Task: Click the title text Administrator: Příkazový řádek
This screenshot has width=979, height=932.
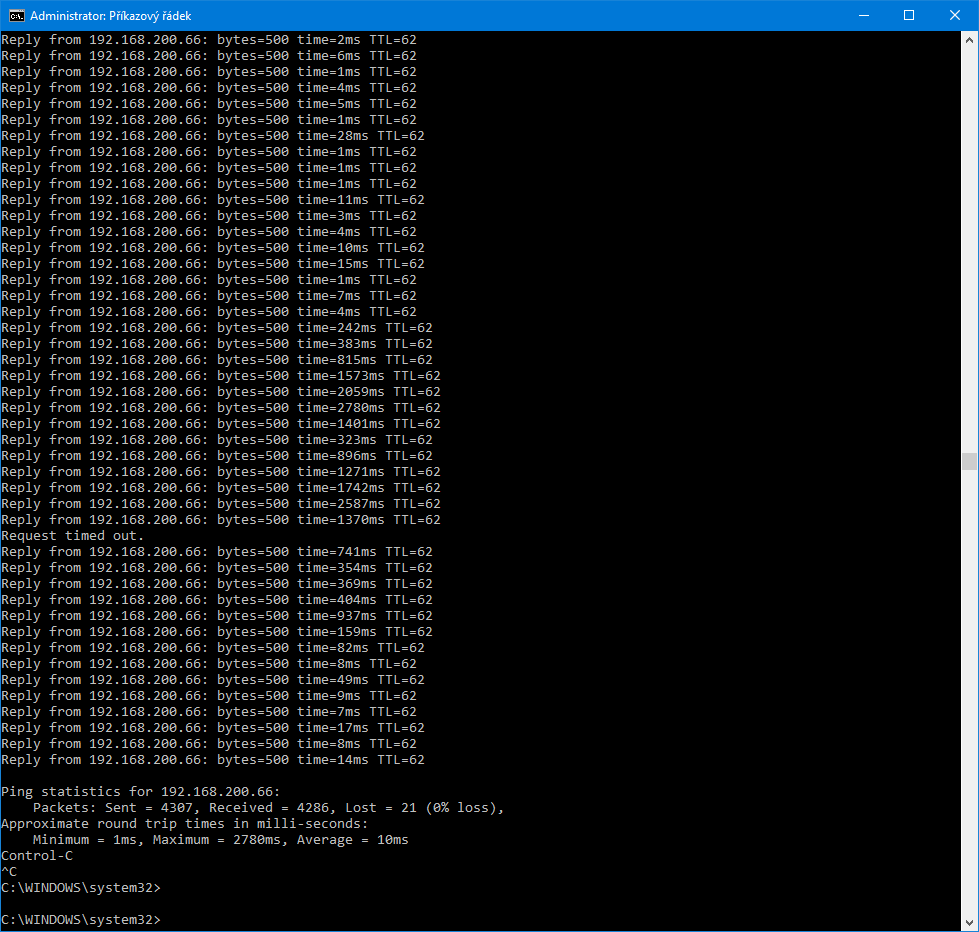Action: click(x=110, y=16)
